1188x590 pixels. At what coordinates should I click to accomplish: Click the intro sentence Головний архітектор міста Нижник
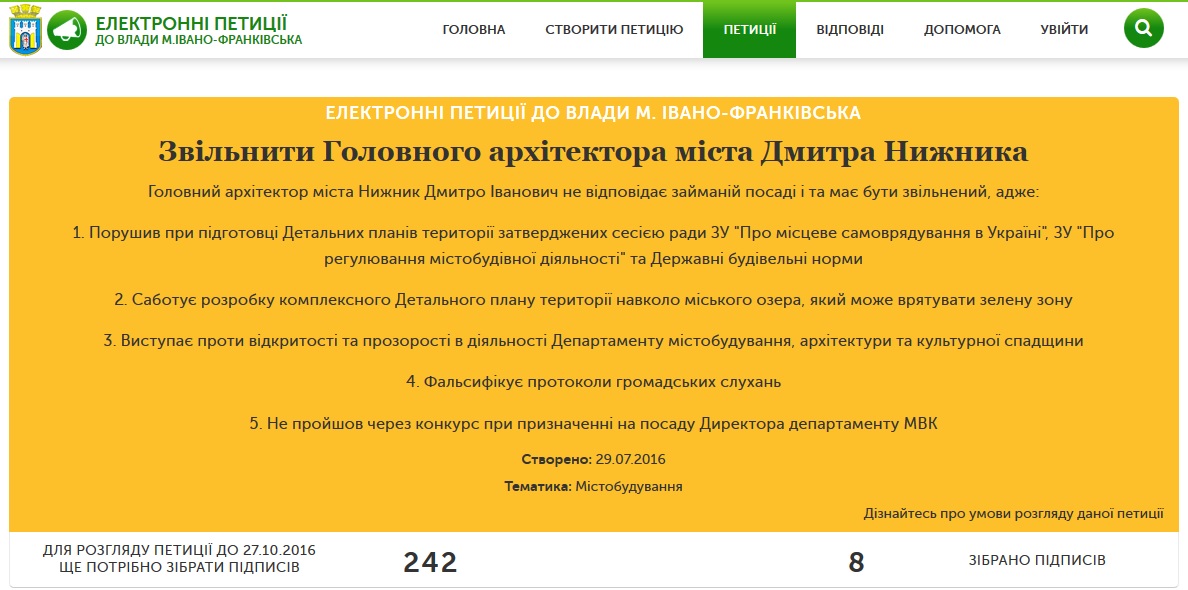(x=593, y=191)
